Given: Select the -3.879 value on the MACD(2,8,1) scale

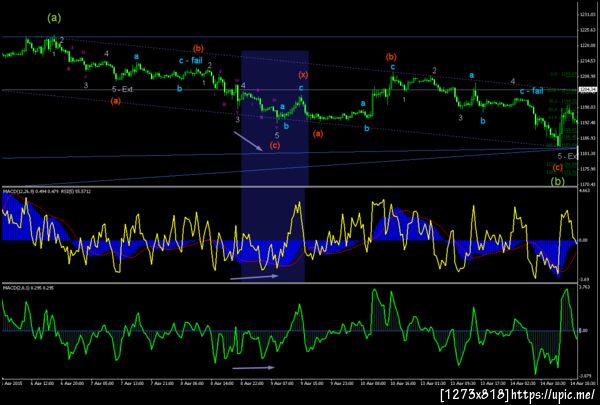Looking at the screenshot, I should click(584, 376).
